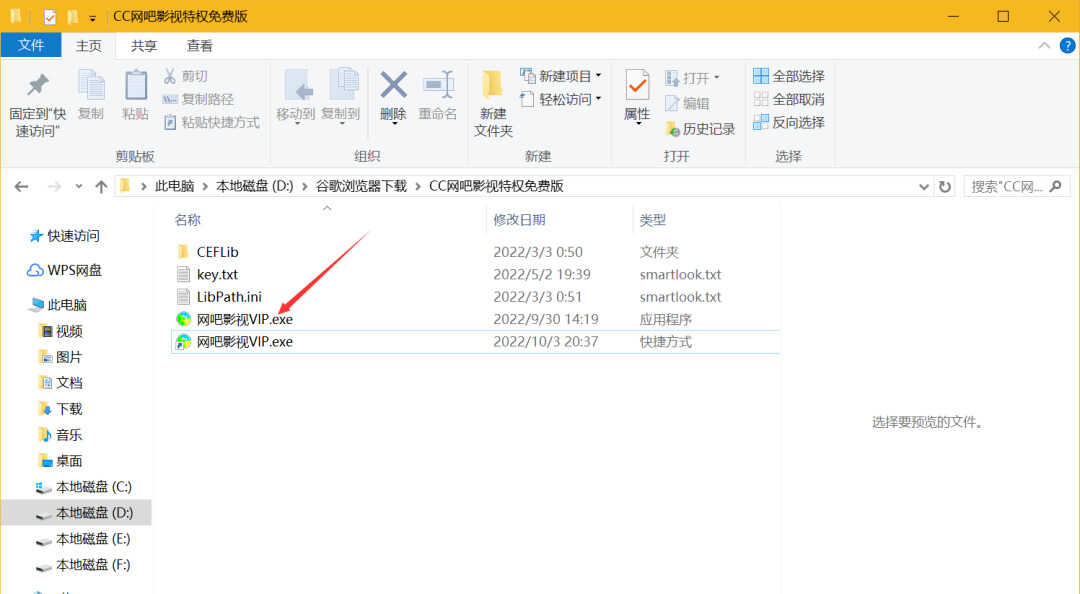Click Paste shortcut (粘贴快捷方式)
The width and height of the screenshot is (1080, 594).
tap(211, 123)
